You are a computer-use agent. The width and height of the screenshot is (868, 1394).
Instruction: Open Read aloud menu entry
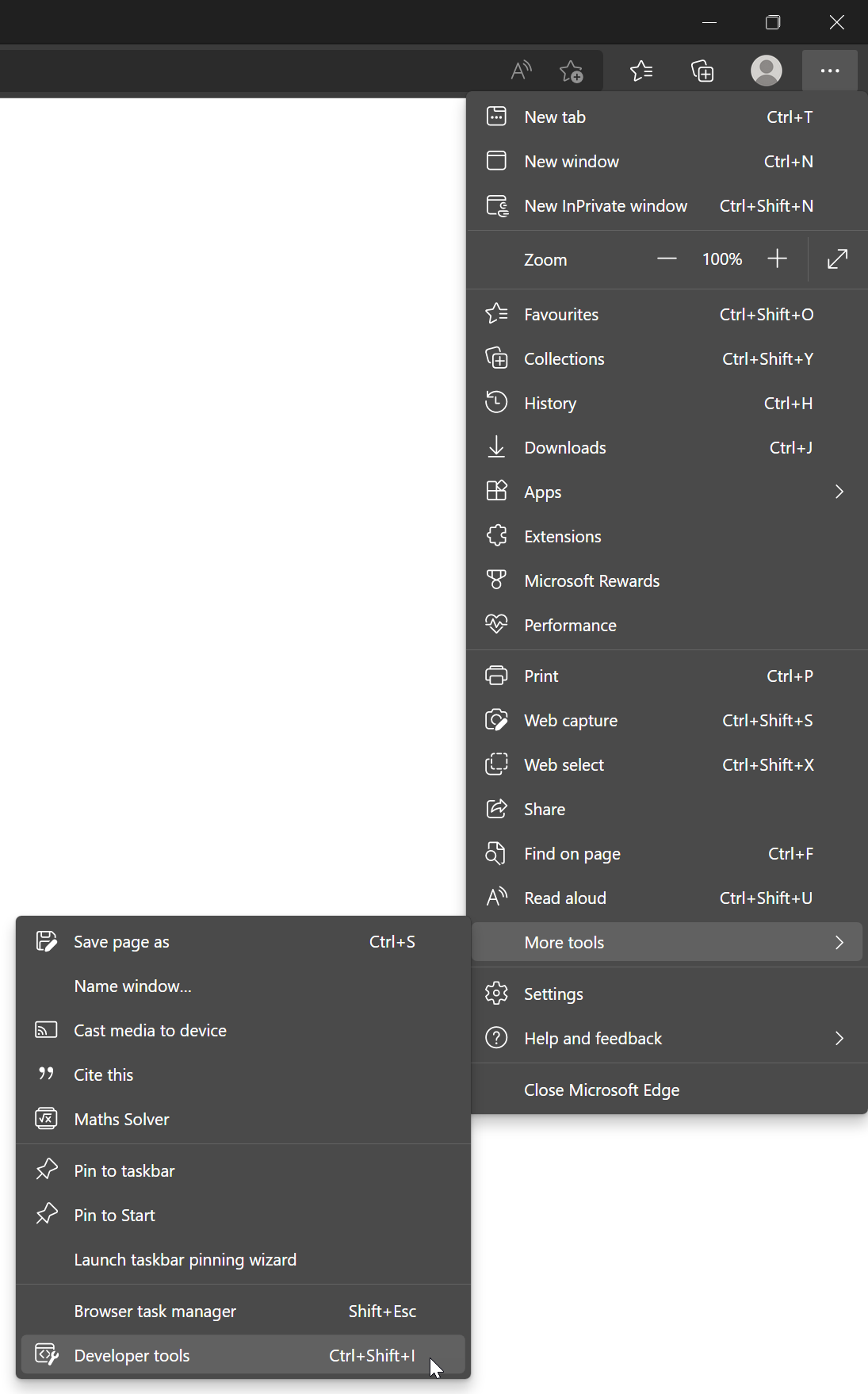pos(667,898)
